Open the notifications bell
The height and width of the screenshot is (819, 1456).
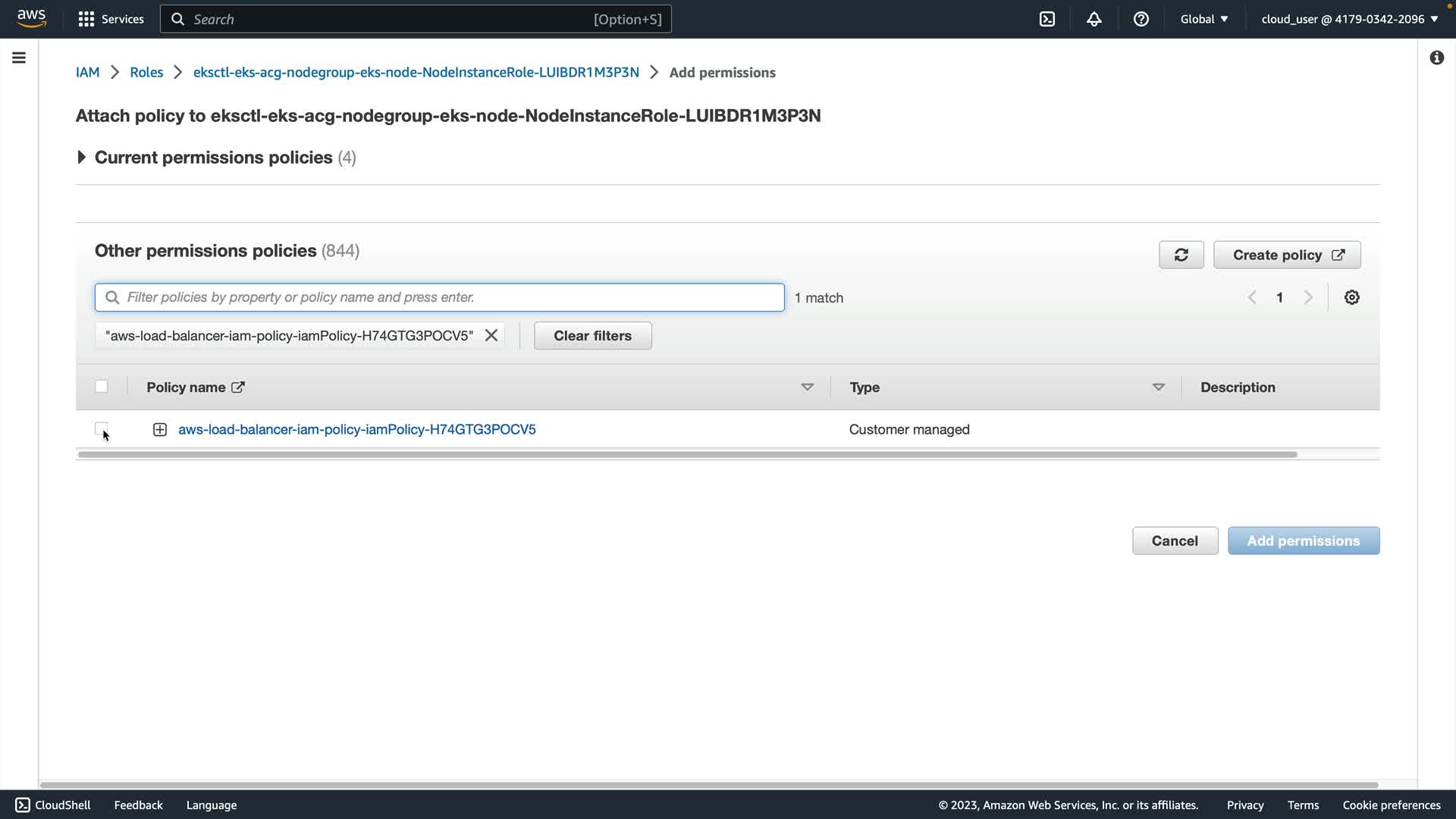point(1094,19)
